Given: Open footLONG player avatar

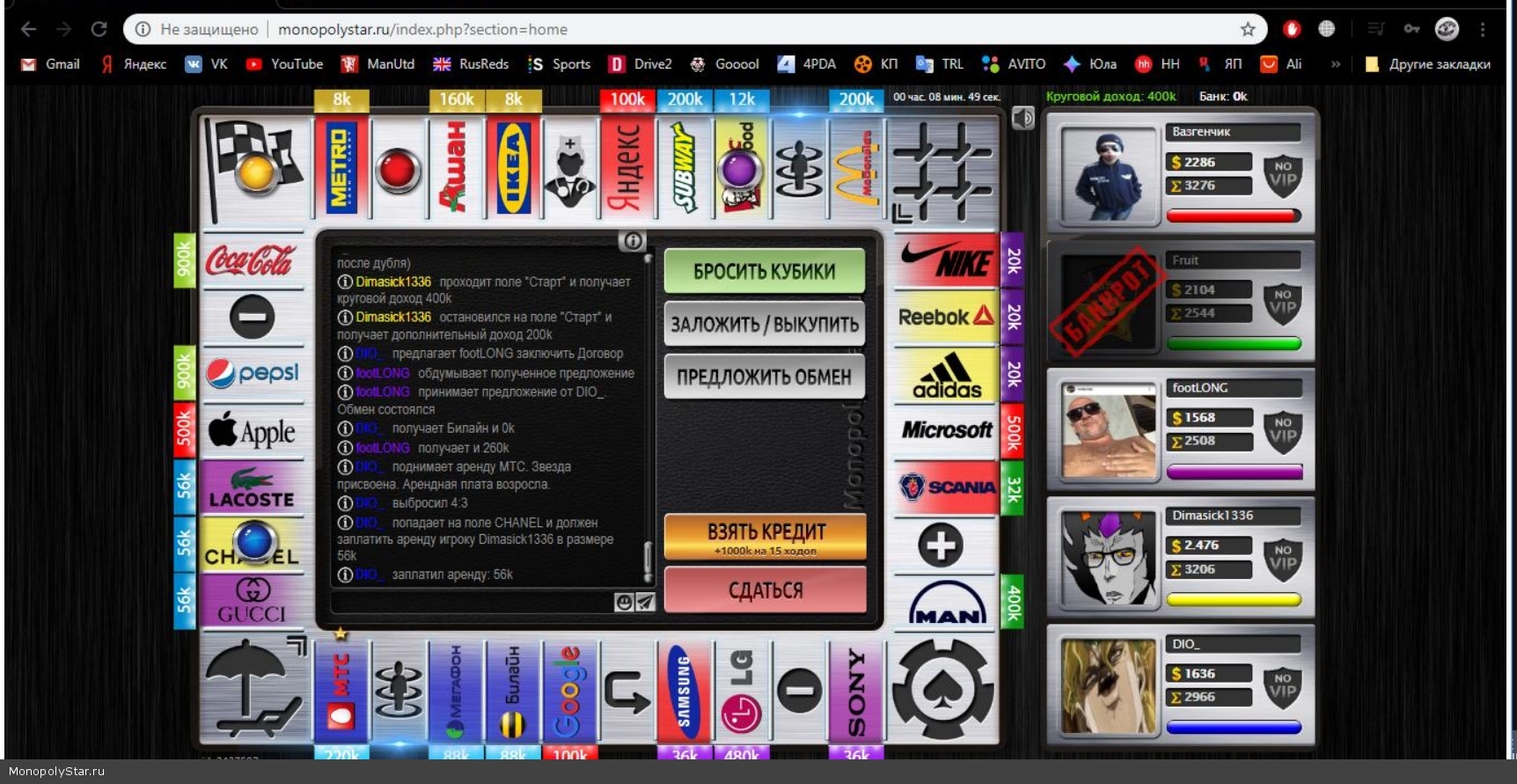Looking at the screenshot, I should coord(1109,430).
